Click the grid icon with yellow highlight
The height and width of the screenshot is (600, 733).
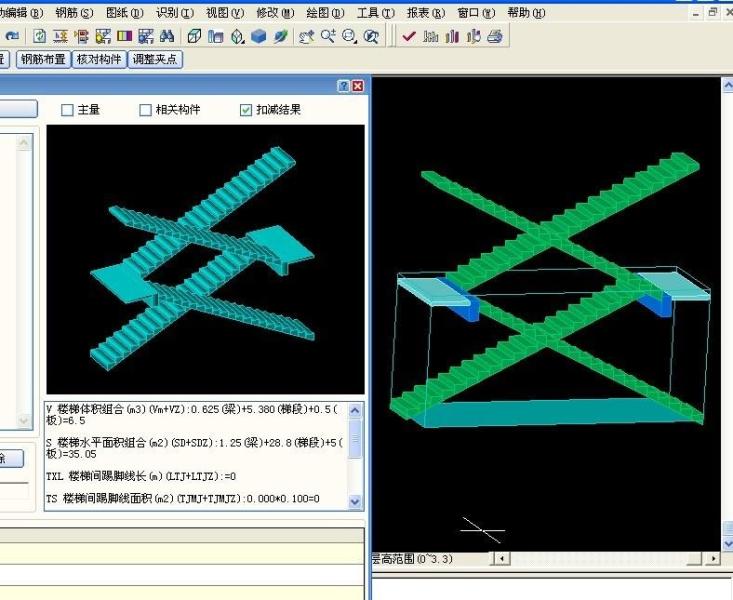[103, 36]
